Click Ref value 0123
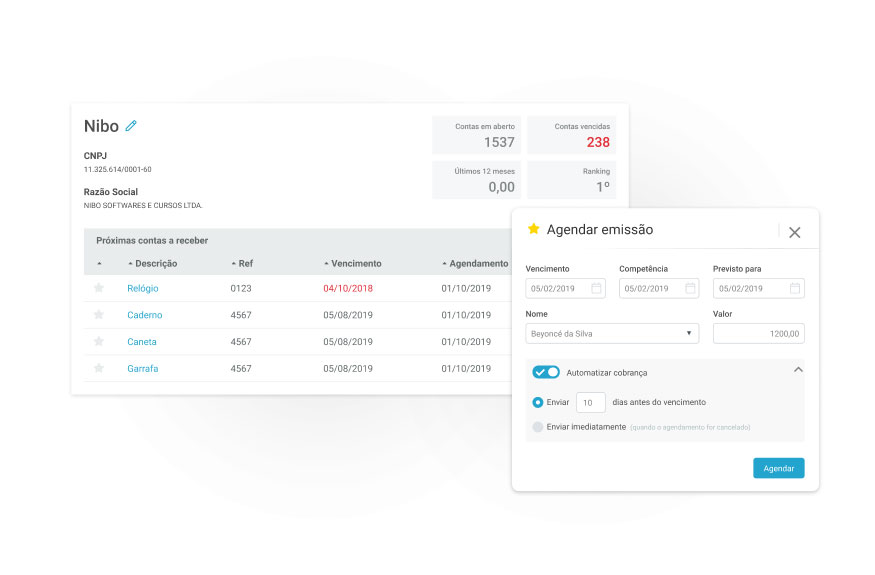Screen dimensions: 875x575 coord(241,288)
